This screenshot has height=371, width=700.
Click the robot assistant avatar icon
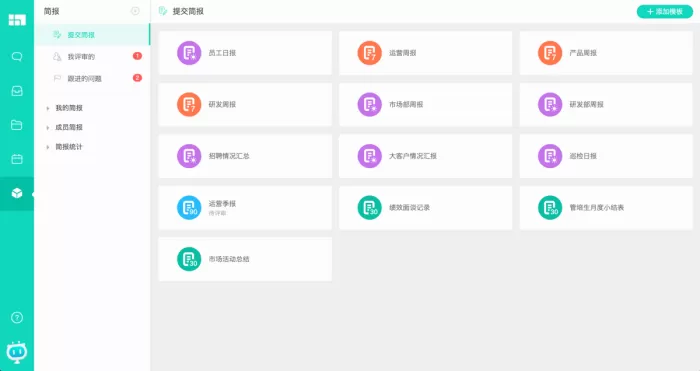(17, 351)
